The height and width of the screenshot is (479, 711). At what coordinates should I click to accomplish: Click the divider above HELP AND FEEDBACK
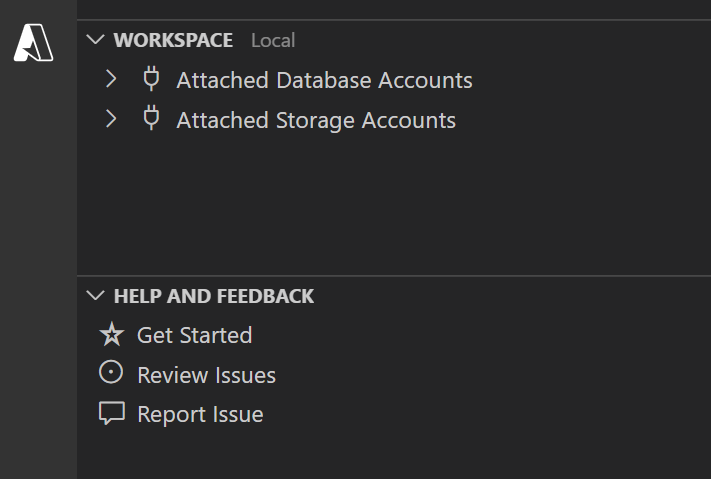pos(394,276)
